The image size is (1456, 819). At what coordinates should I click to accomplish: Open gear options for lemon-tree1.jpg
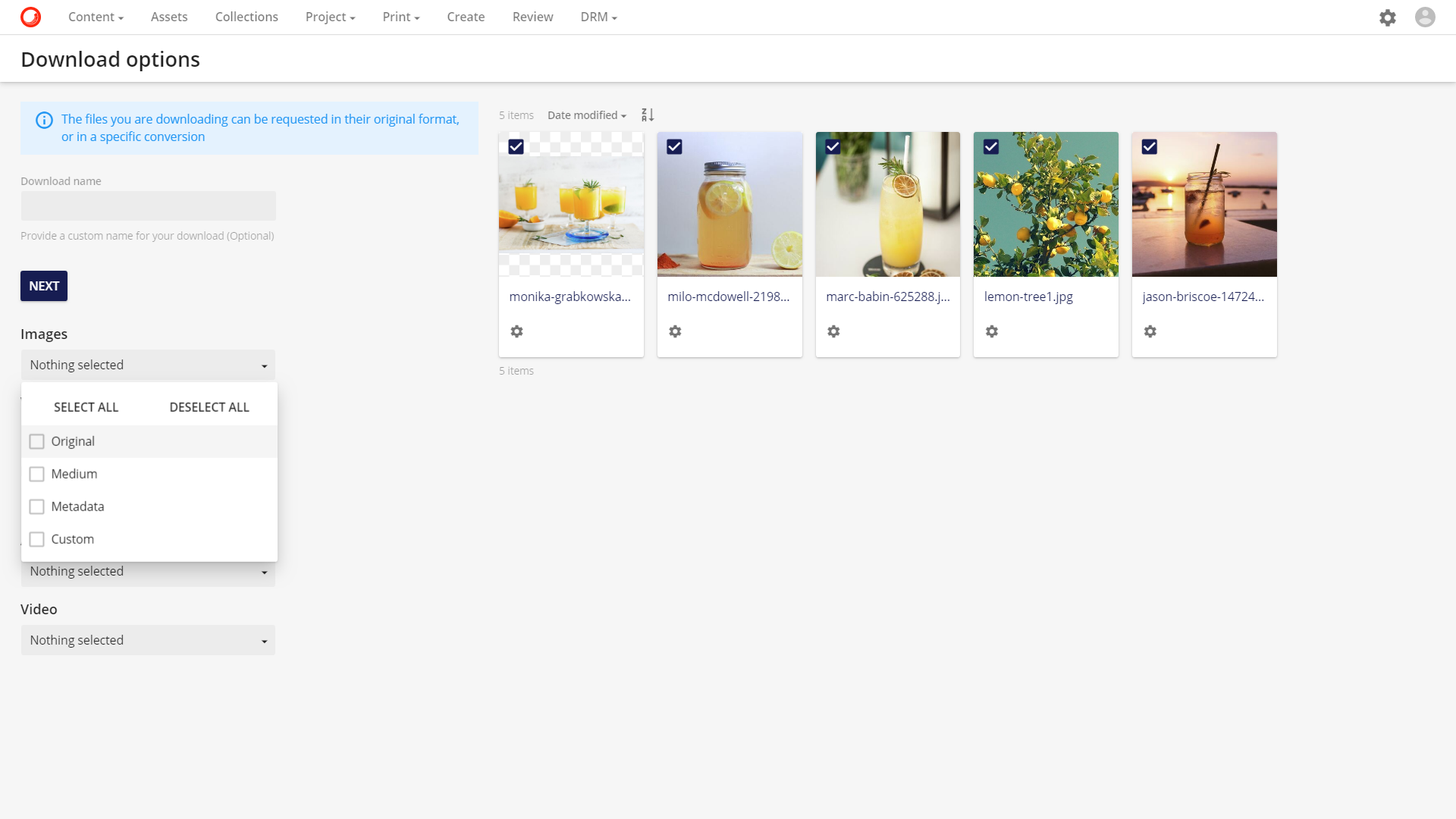pyautogui.click(x=991, y=331)
